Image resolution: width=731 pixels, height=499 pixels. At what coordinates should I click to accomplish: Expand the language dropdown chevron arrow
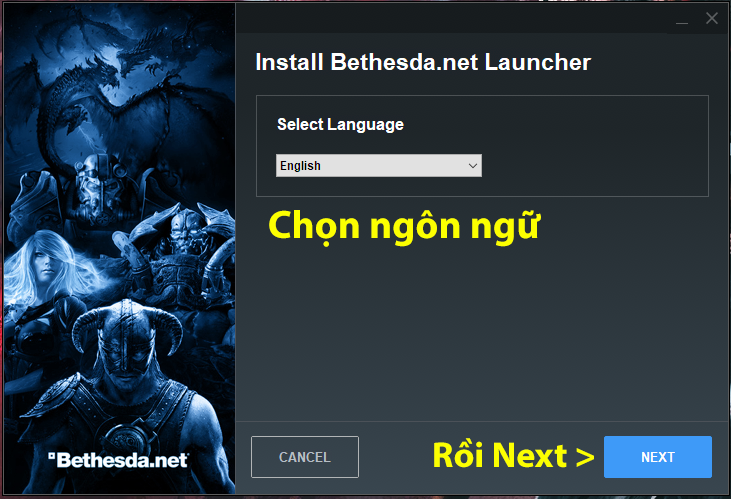pyautogui.click(x=472, y=166)
